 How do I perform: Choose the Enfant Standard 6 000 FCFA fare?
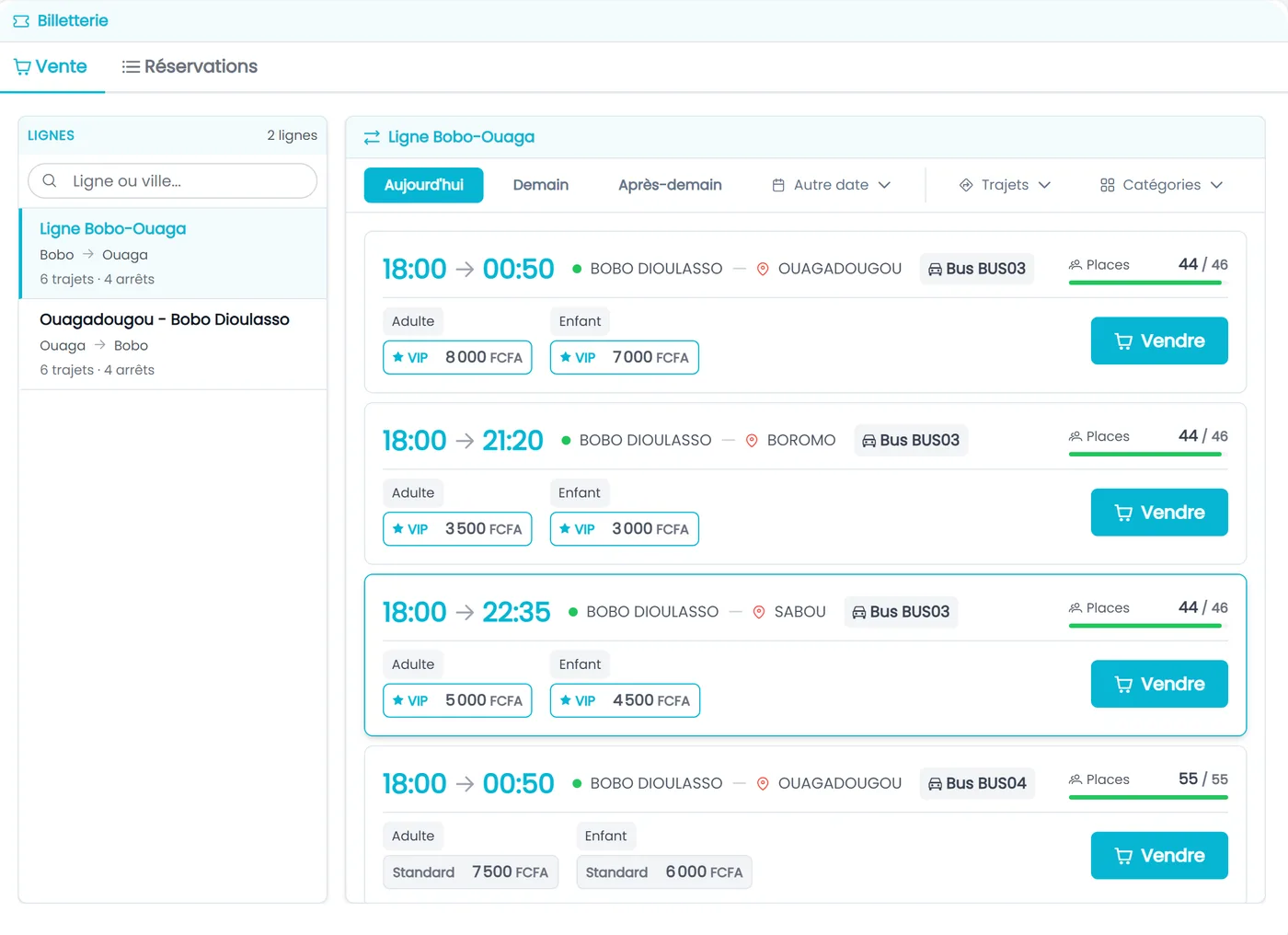(x=664, y=872)
